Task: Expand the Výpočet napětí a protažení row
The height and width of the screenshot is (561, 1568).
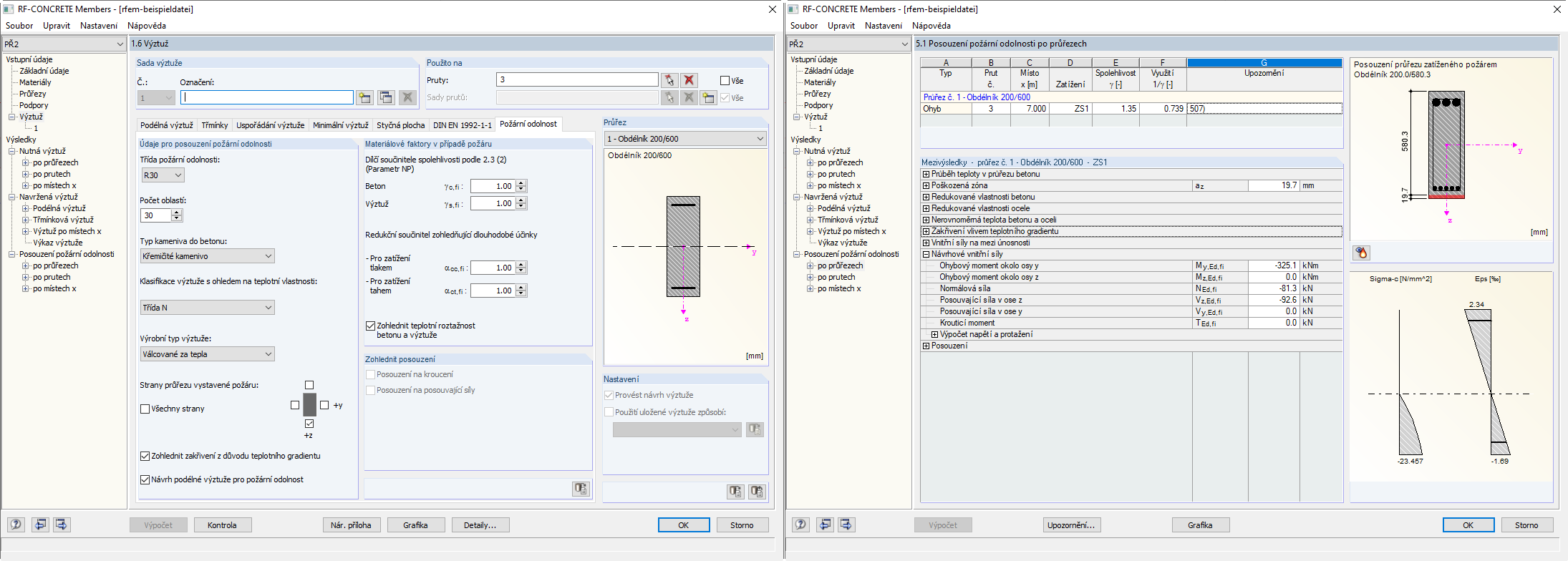Action: (x=934, y=334)
